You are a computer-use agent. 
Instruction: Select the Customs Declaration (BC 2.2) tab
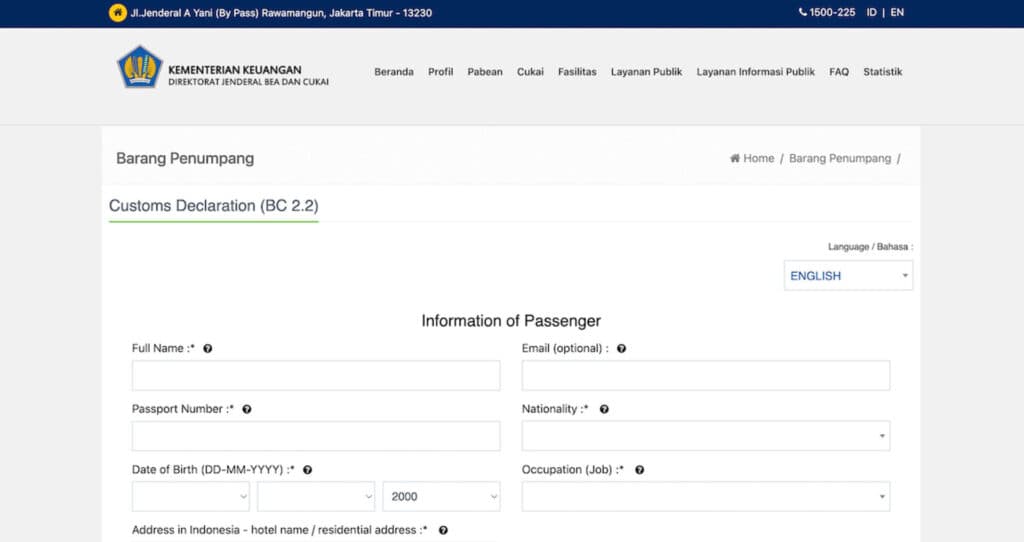(214, 206)
